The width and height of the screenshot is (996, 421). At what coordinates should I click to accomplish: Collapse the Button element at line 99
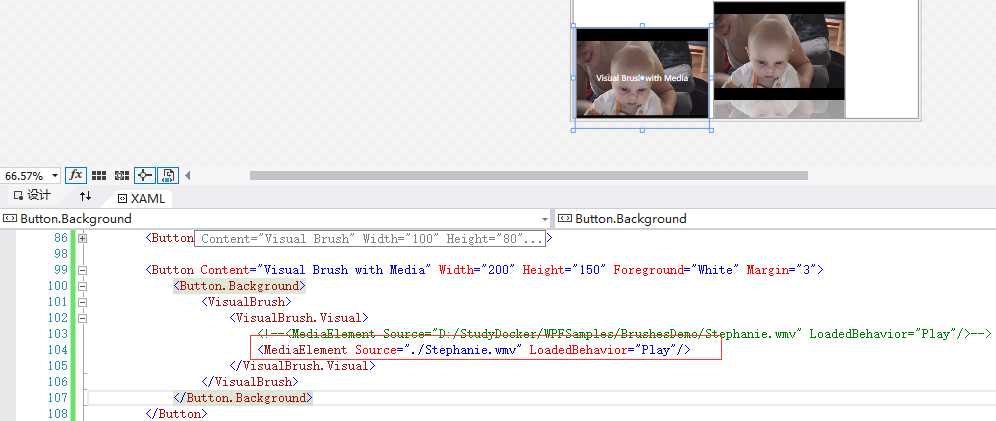(x=83, y=271)
